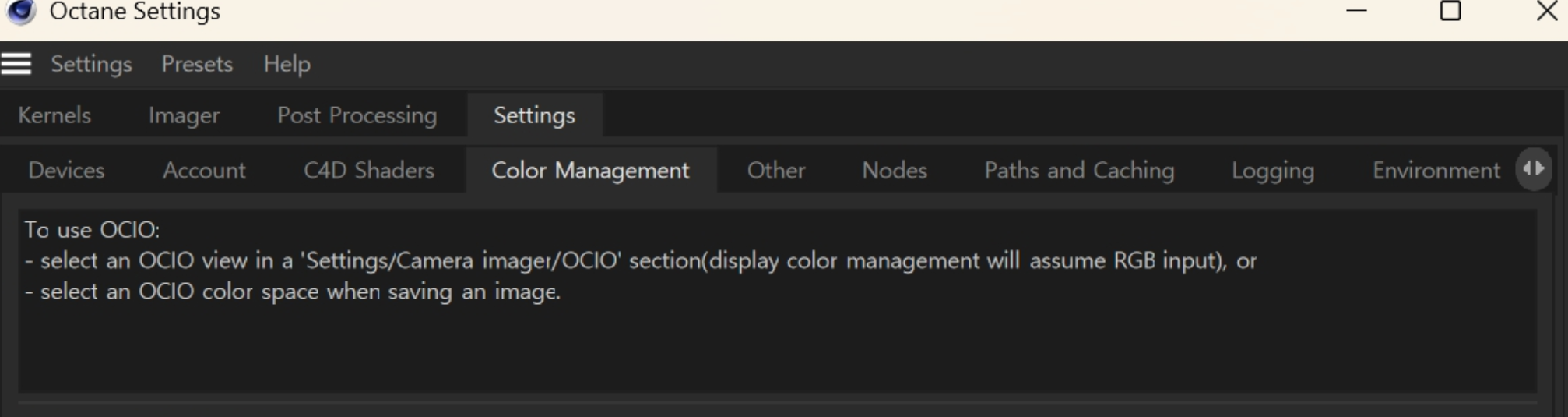Click the Color Management sub-tab
The image size is (1568, 417).
[x=590, y=171]
